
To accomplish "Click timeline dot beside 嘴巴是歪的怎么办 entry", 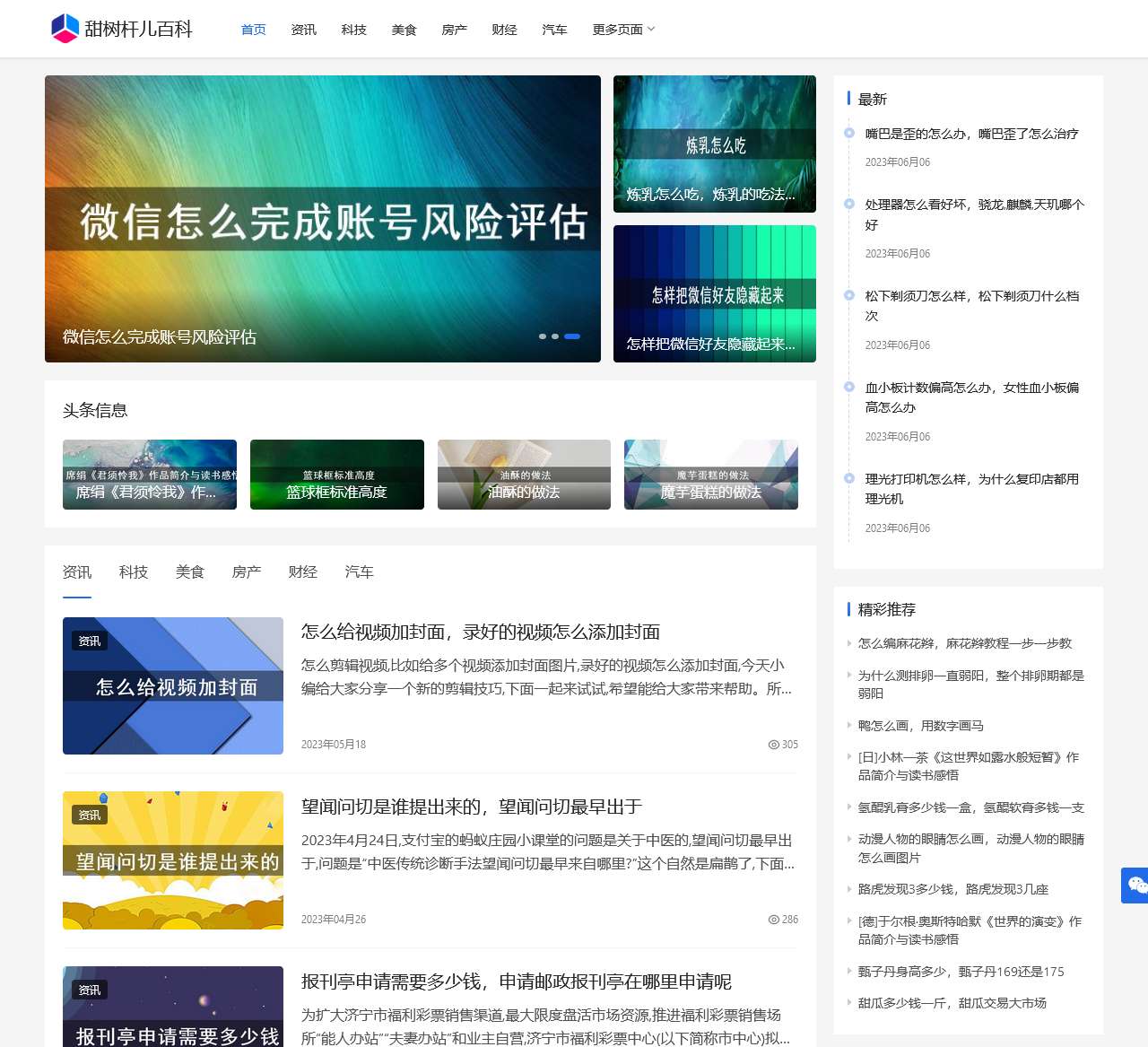I will pyautogui.click(x=848, y=132).
